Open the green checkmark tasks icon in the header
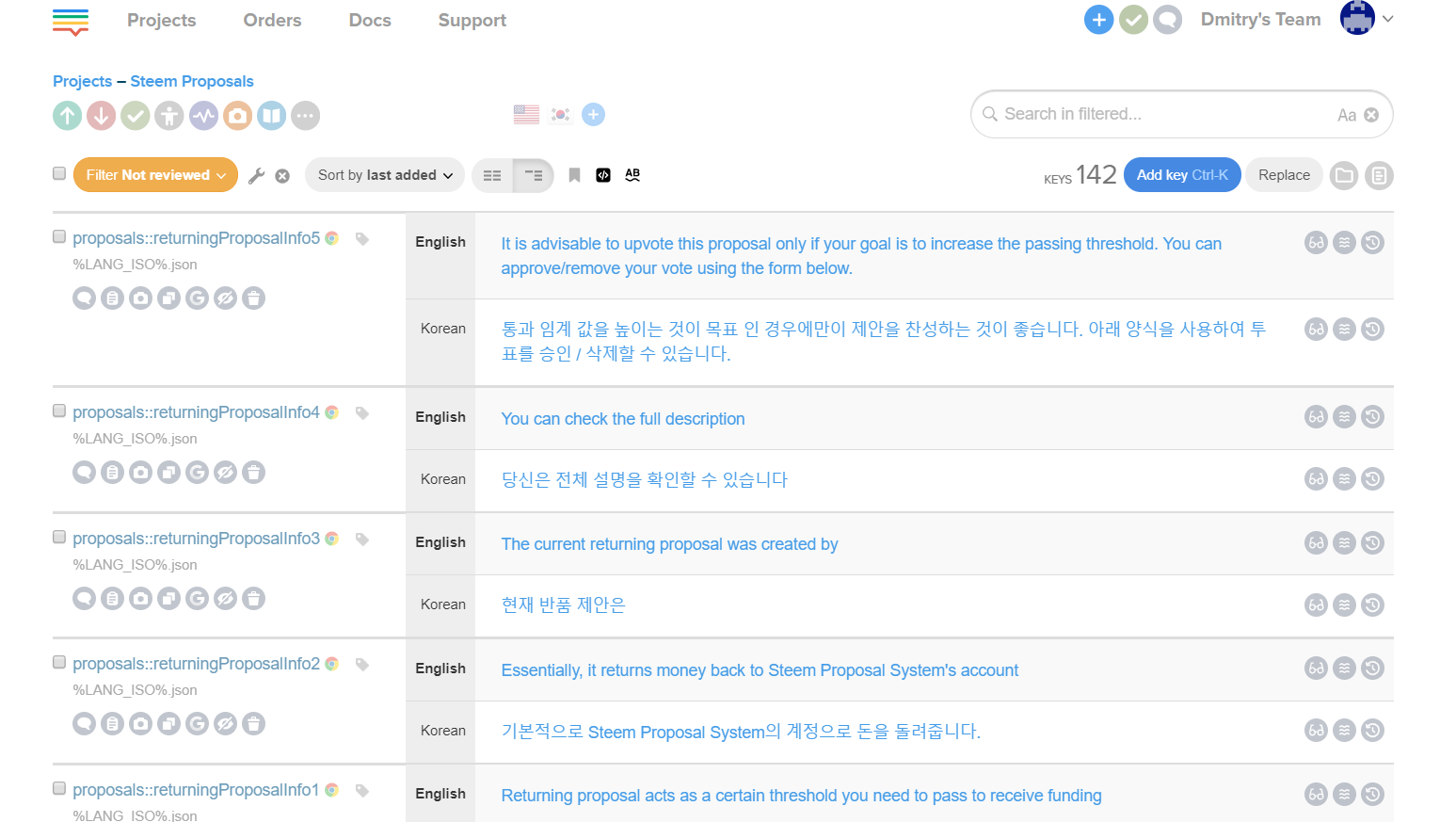The width and height of the screenshot is (1456, 822). tap(1133, 20)
